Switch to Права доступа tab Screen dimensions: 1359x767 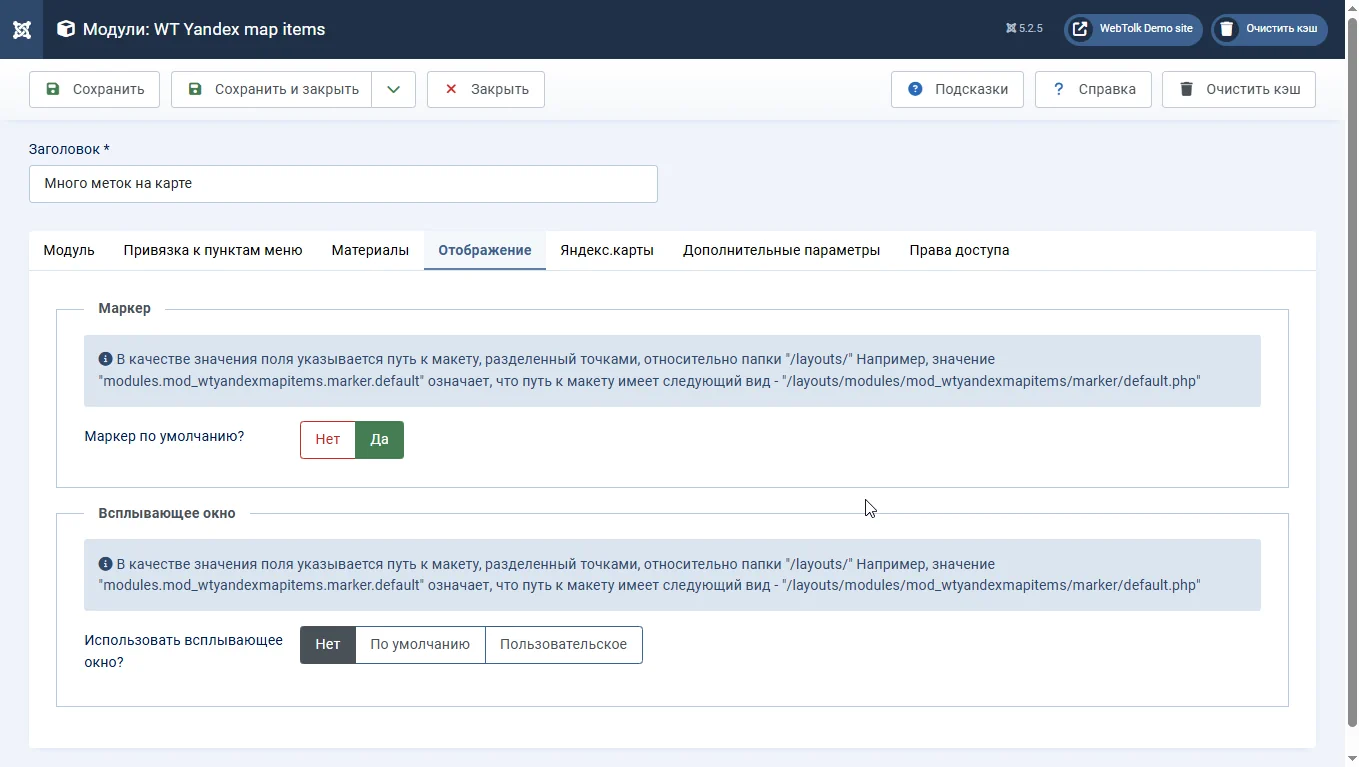959,250
